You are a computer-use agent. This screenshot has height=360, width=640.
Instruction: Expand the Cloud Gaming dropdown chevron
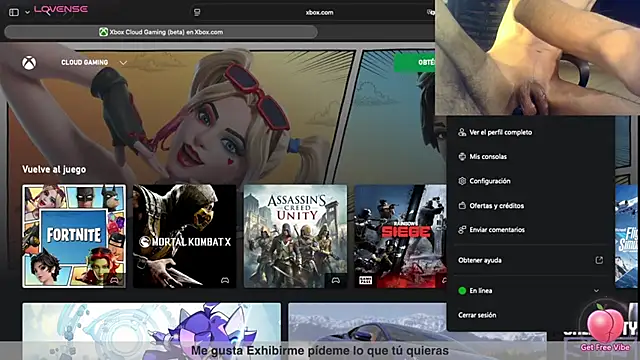pyautogui.click(x=123, y=63)
